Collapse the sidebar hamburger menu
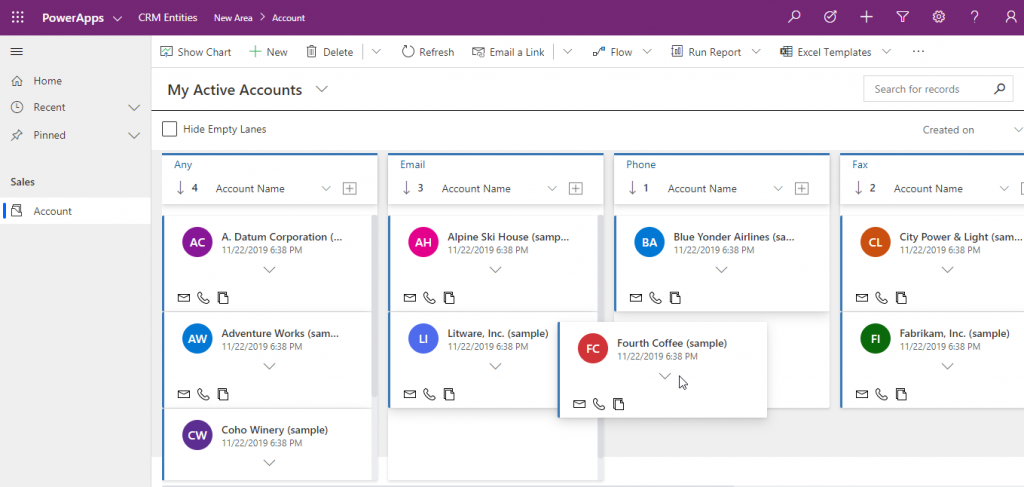This screenshot has height=487, width=1024. click(17, 52)
